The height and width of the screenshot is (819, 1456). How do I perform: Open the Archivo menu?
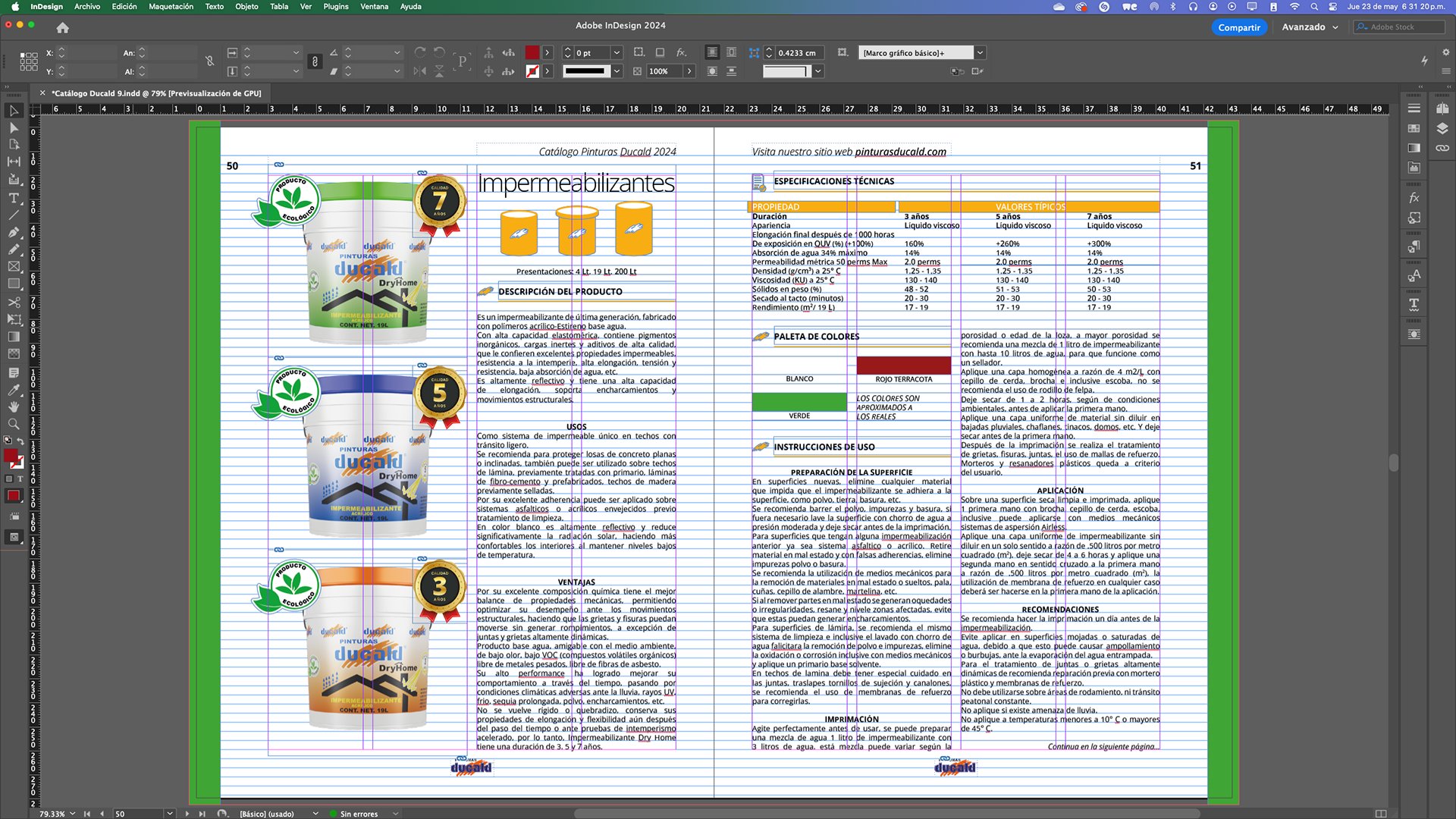(87, 6)
